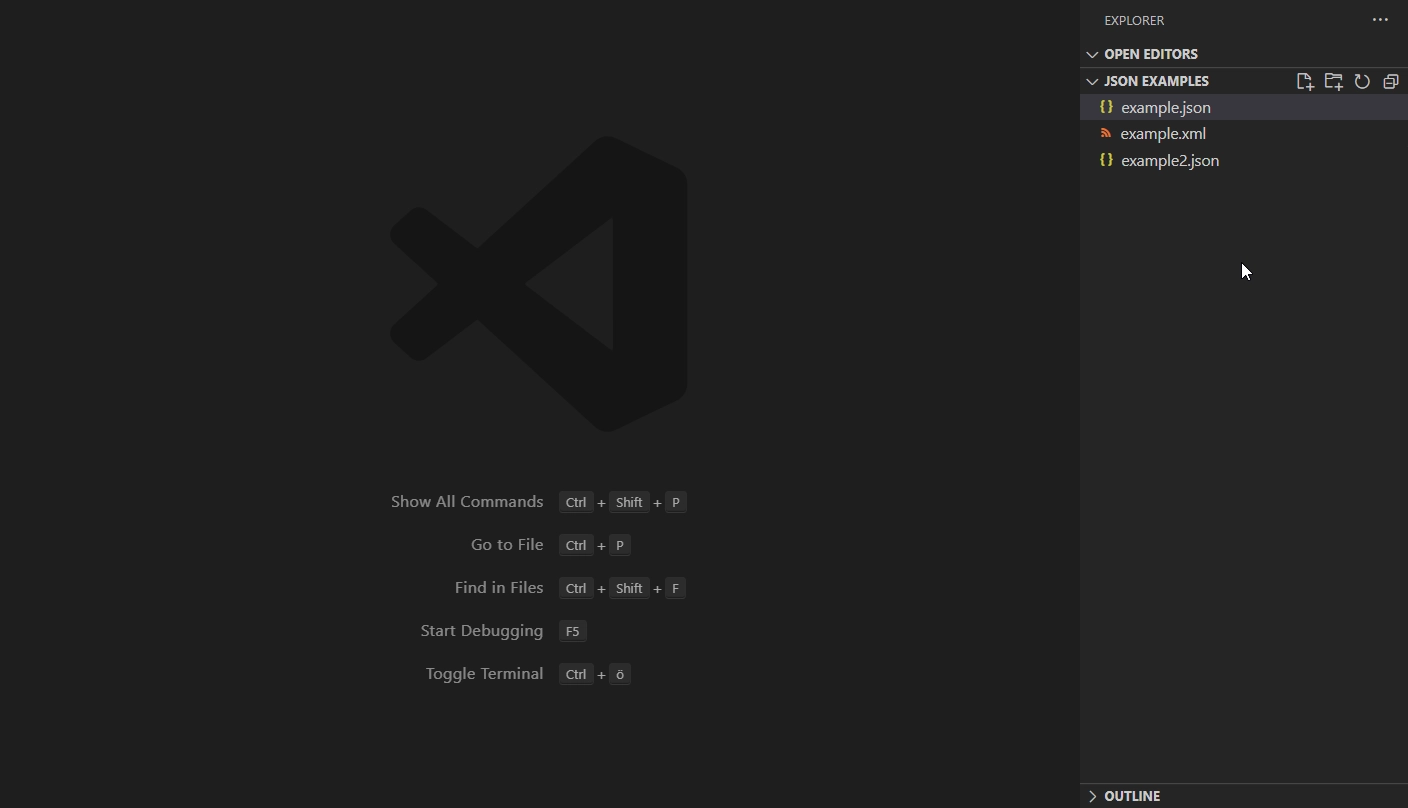Click the F key in Find in Files shortcut

pyautogui.click(x=676, y=588)
